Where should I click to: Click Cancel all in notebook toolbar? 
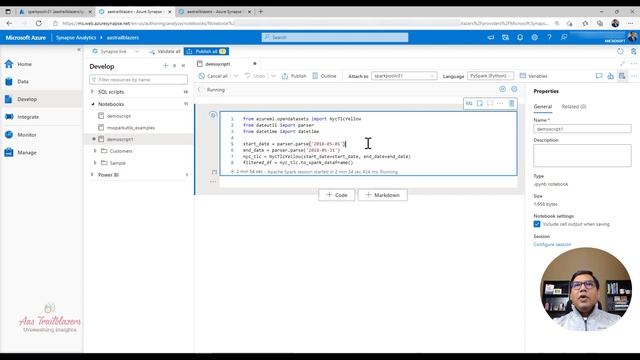213,76
